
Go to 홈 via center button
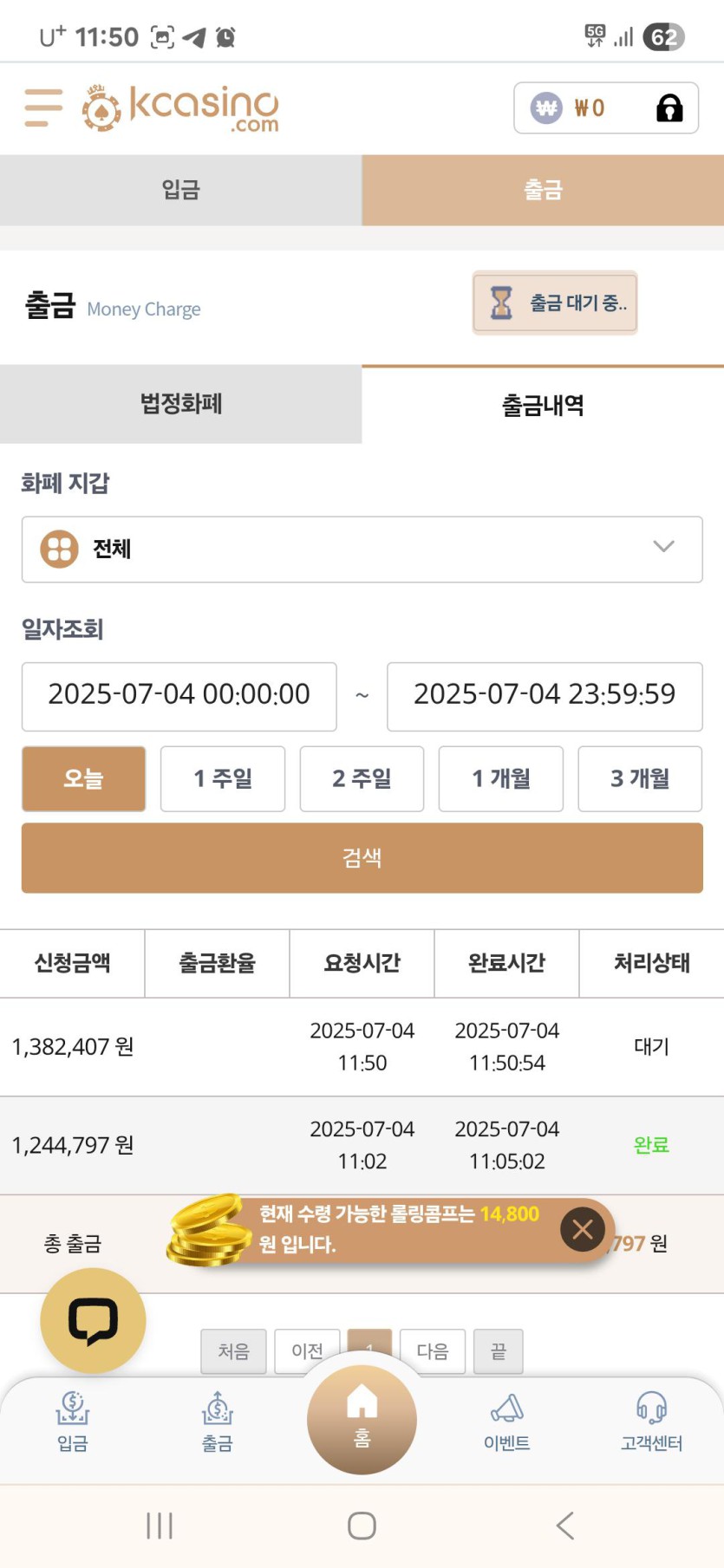(362, 1419)
